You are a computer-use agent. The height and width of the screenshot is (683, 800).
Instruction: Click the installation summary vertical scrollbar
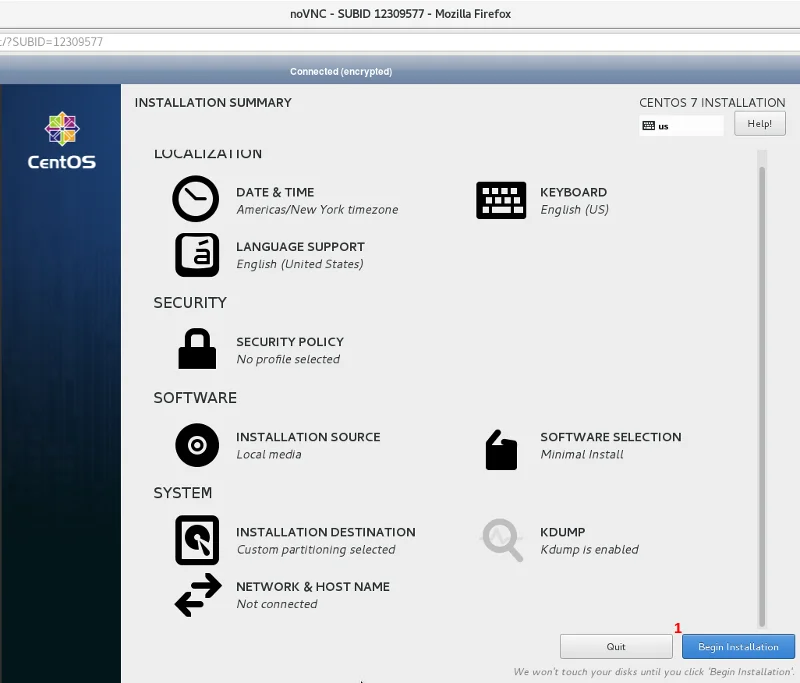762,390
